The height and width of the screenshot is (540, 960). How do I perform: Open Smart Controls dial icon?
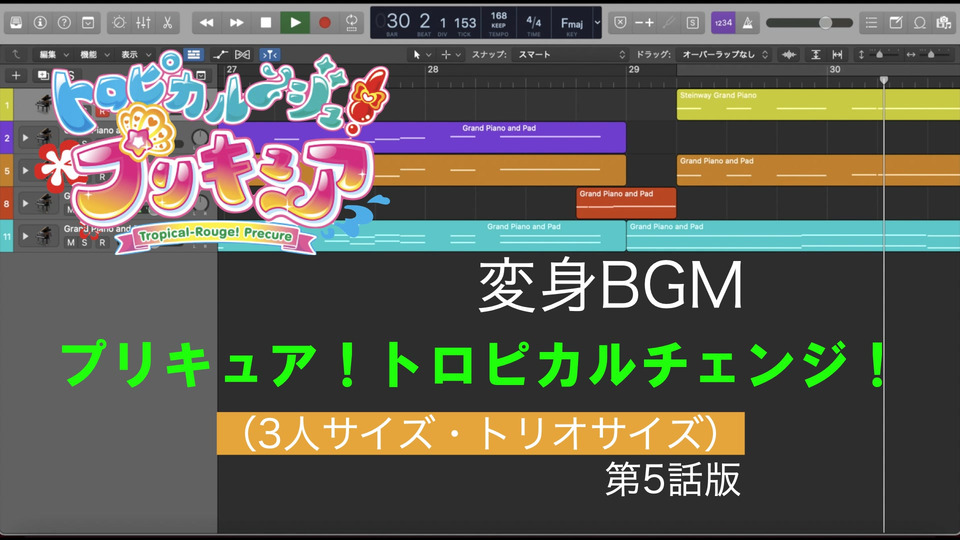click(x=119, y=23)
